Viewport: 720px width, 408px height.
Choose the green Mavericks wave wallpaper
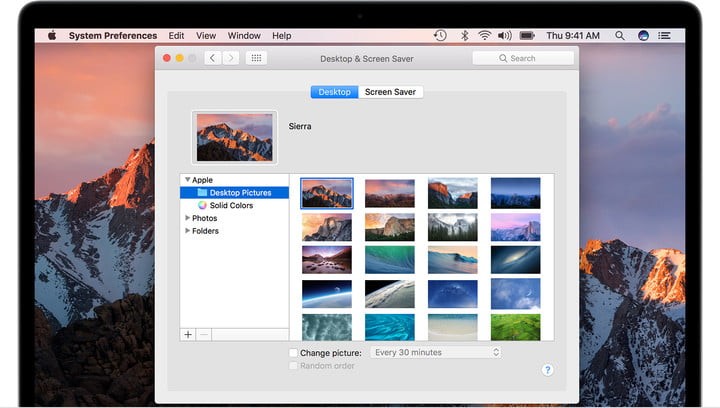(x=390, y=260)
